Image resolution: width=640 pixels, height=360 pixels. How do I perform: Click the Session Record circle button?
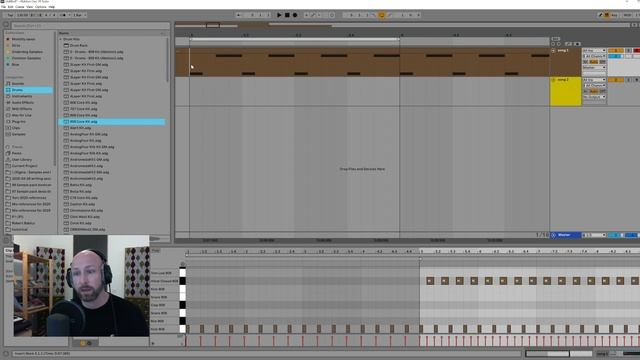(332, 15)
